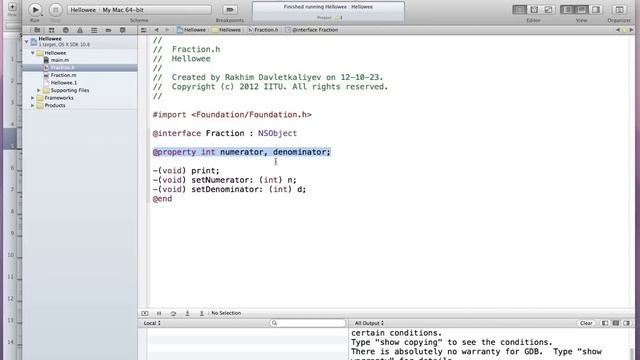640x360 pixels.
Task: Show only the console pane
Action: tap(627, 323)
